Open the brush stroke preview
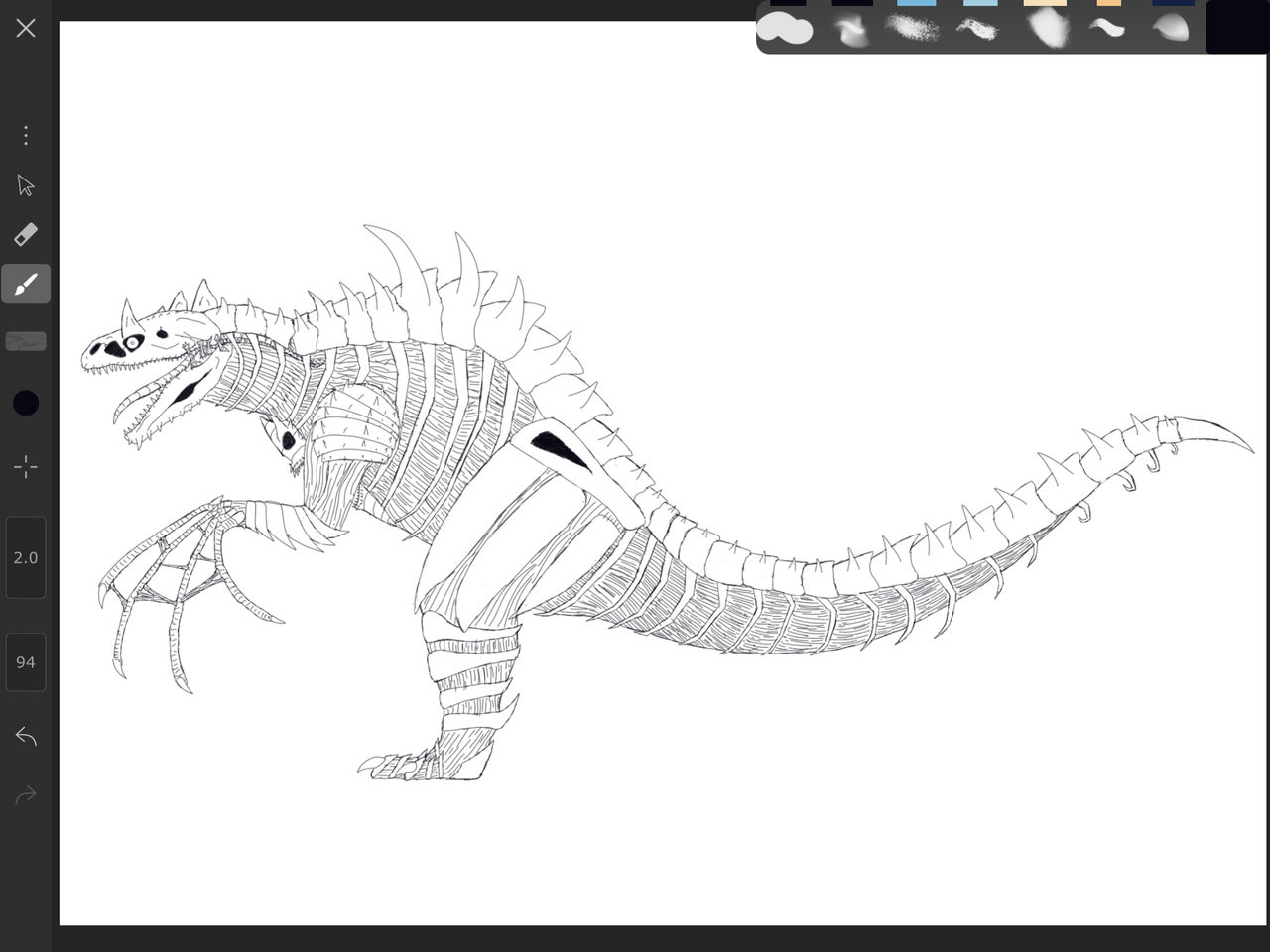Viewport: 1270px width, 952px height. 26,341
